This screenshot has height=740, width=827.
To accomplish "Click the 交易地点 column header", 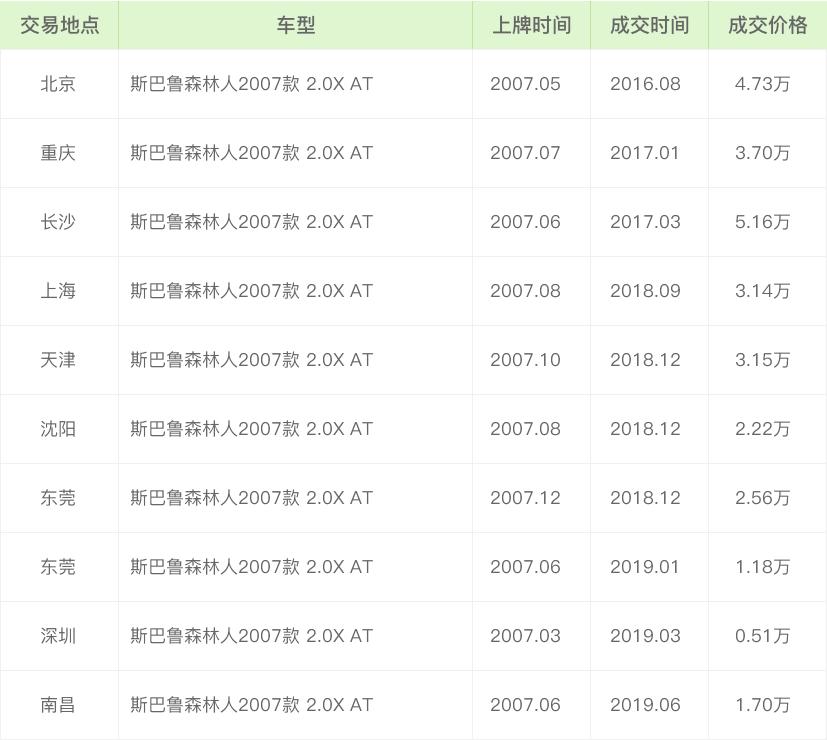I will 60,25.
